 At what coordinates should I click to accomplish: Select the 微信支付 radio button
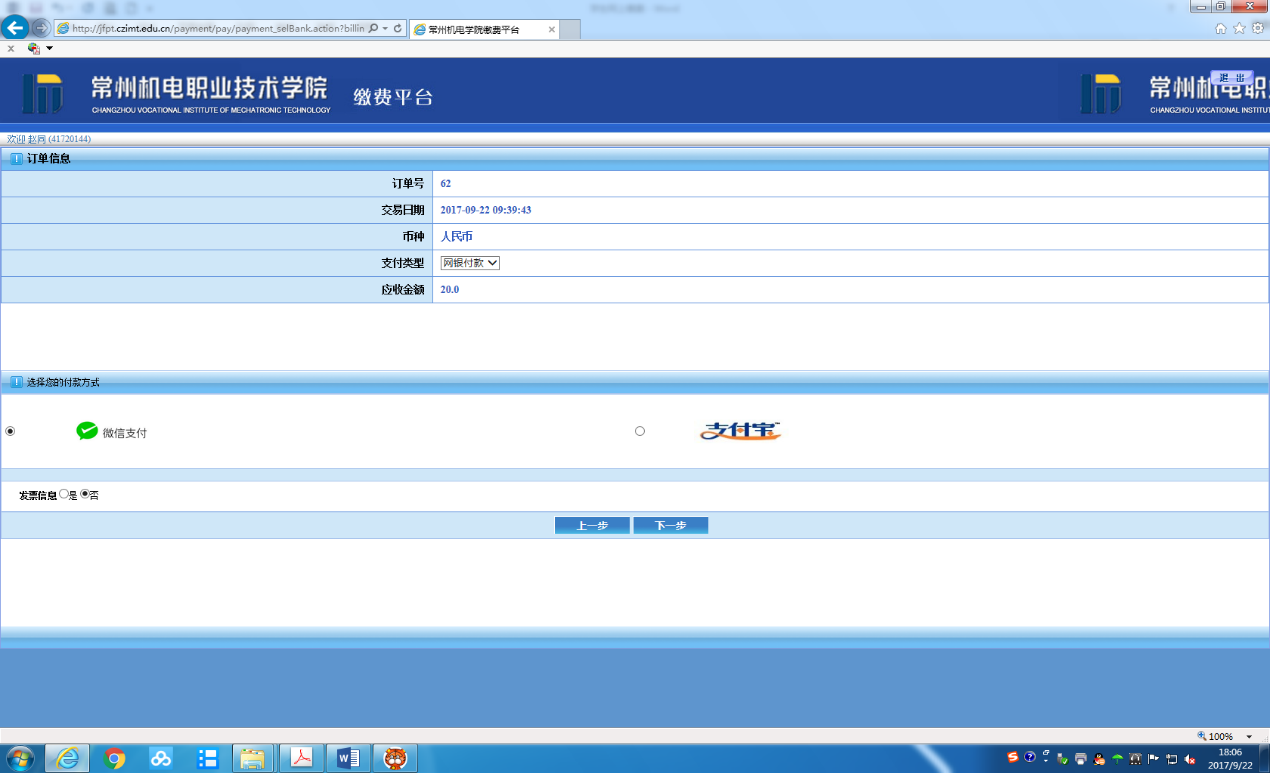10,431
